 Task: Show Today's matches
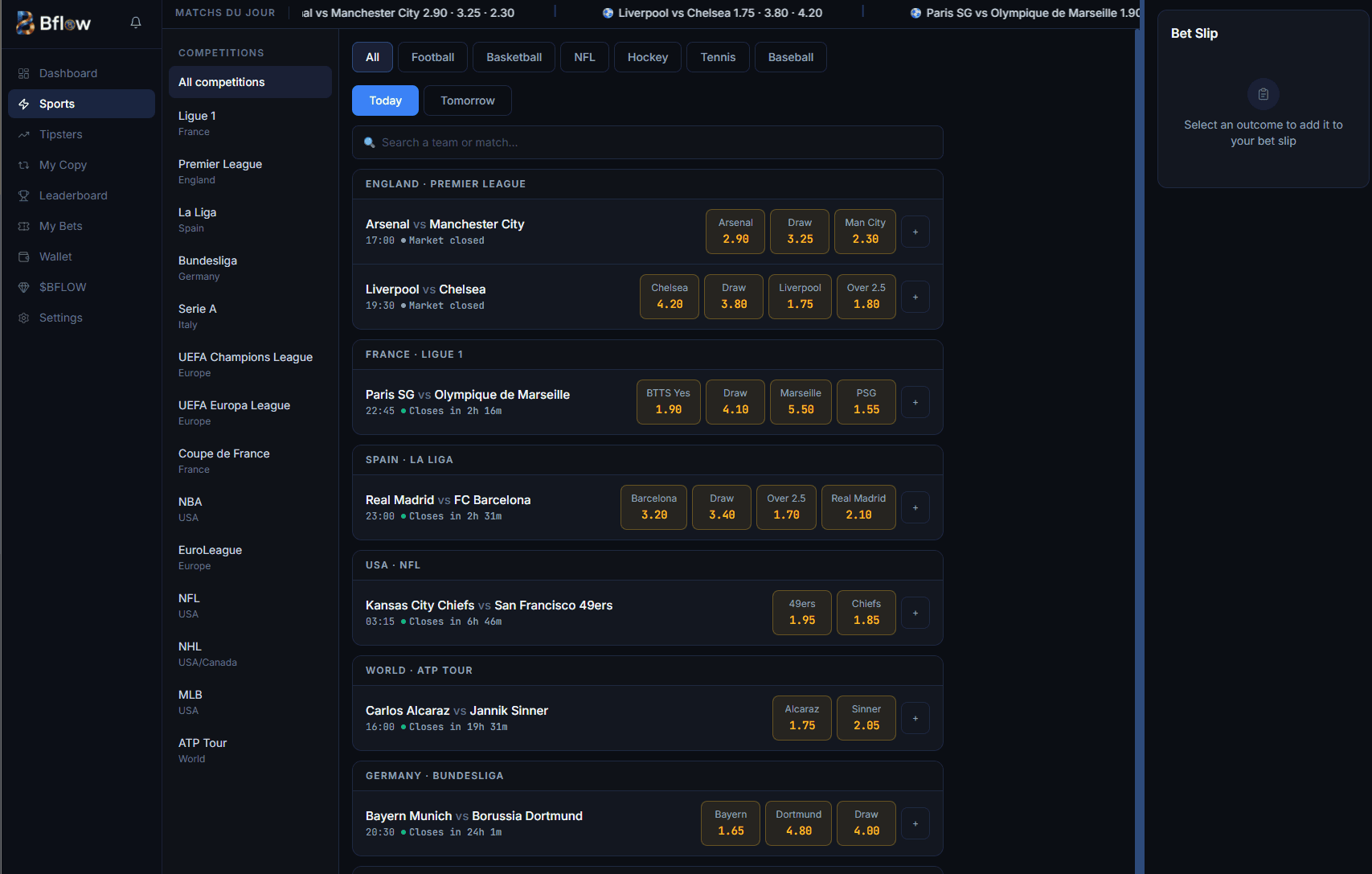point(386,101)
